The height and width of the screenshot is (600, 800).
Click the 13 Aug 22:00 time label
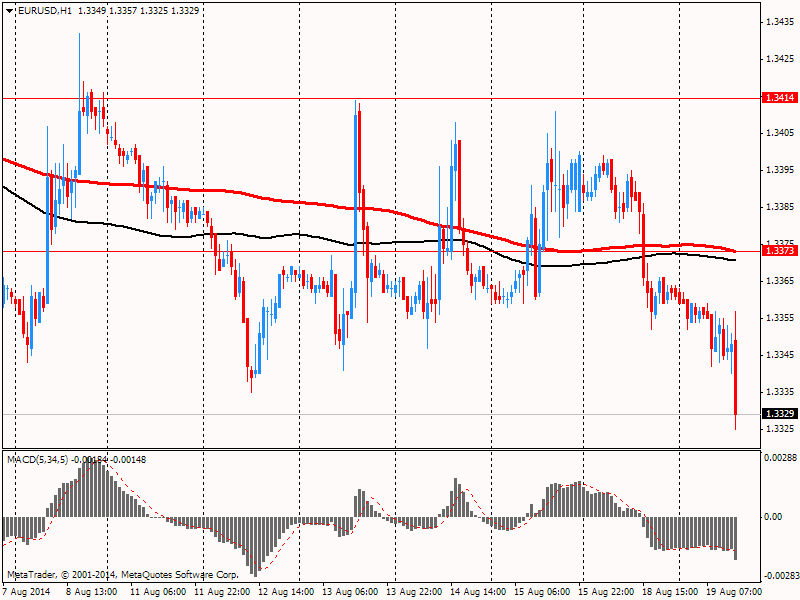point(414,592)
